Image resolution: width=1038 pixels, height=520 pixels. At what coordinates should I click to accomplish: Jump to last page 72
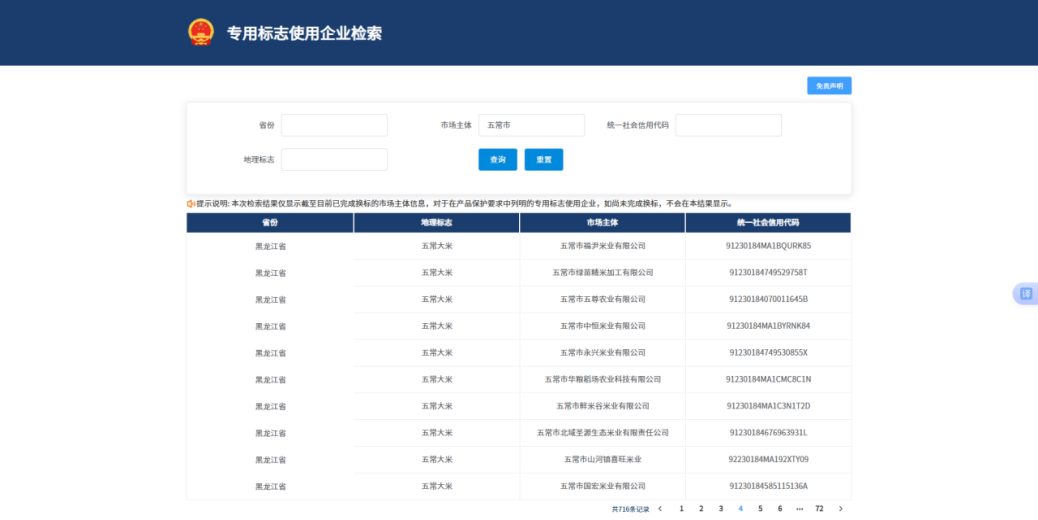pos(819,509)
